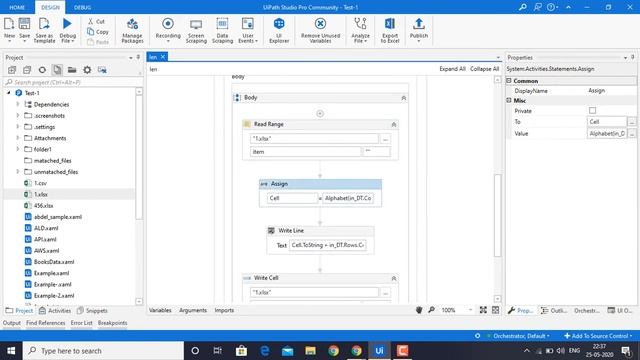The width and height of the screenshot is (640, 360).
Task: Click Expand All icon in Project panel
Action: click(12, 70)
